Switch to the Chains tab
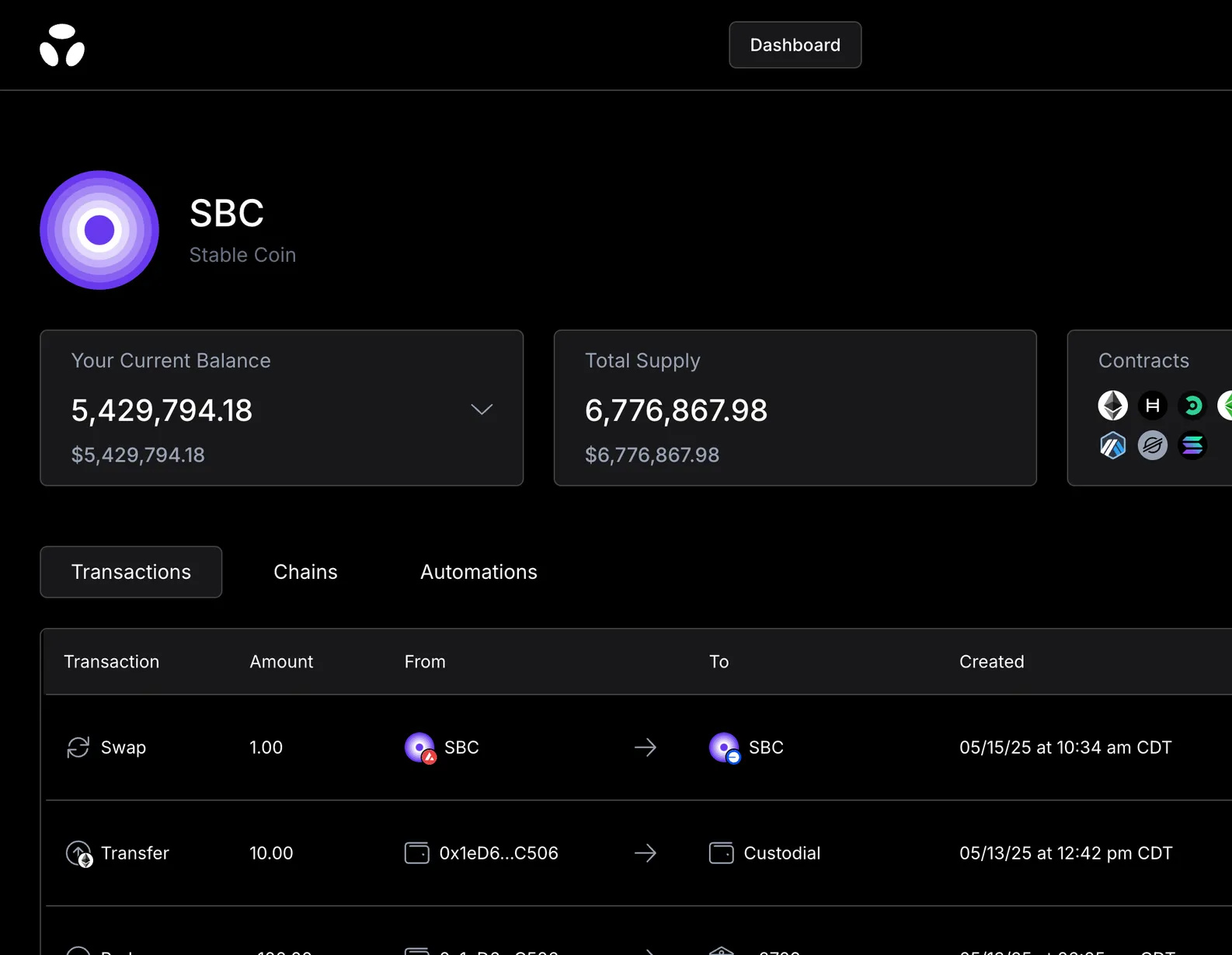This screenshot has height=955, width=1232. (305, 572)
